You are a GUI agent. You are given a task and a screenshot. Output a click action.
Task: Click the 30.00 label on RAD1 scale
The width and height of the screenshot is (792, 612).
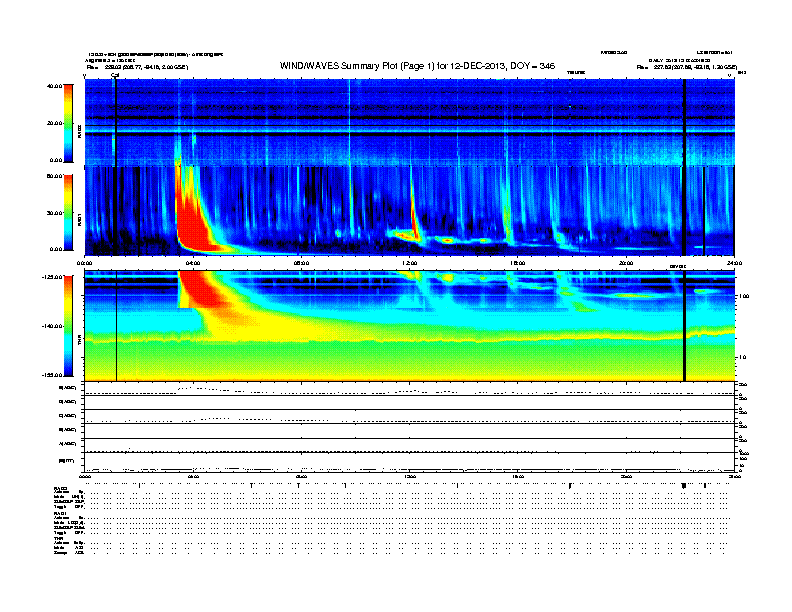click(x=54, y=213)
